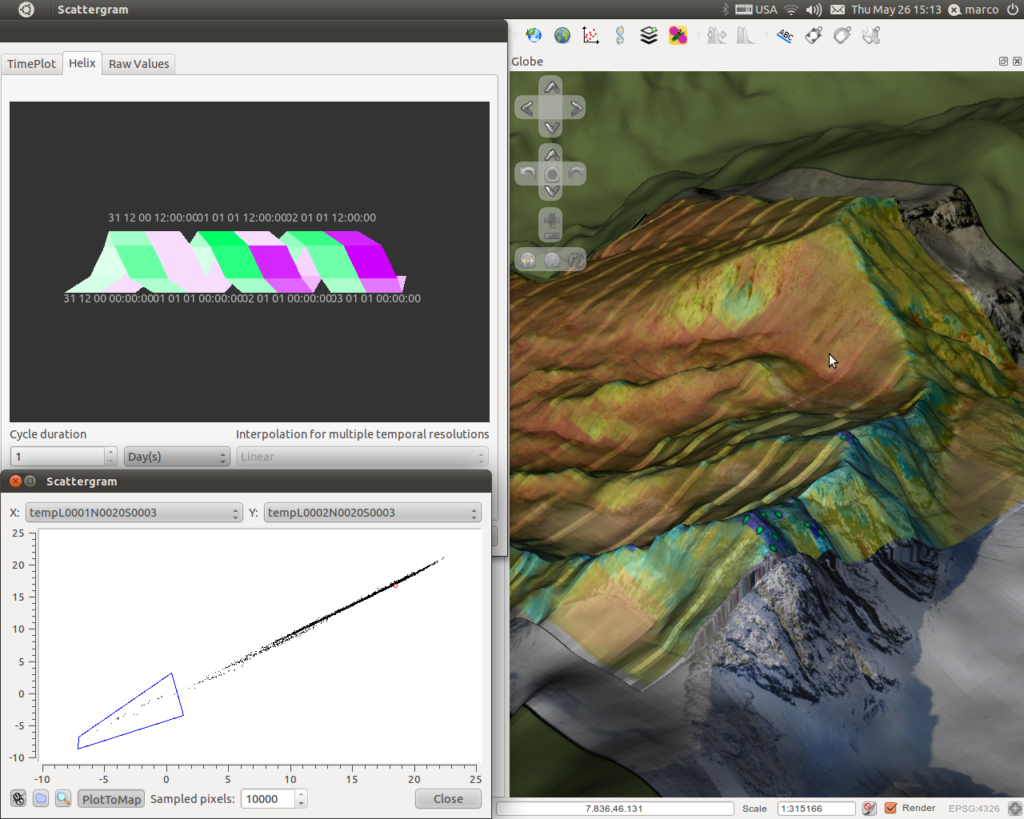Toggle the mouse pointer tool in Scattergram

pyautogui.click(x=18, y=798)
